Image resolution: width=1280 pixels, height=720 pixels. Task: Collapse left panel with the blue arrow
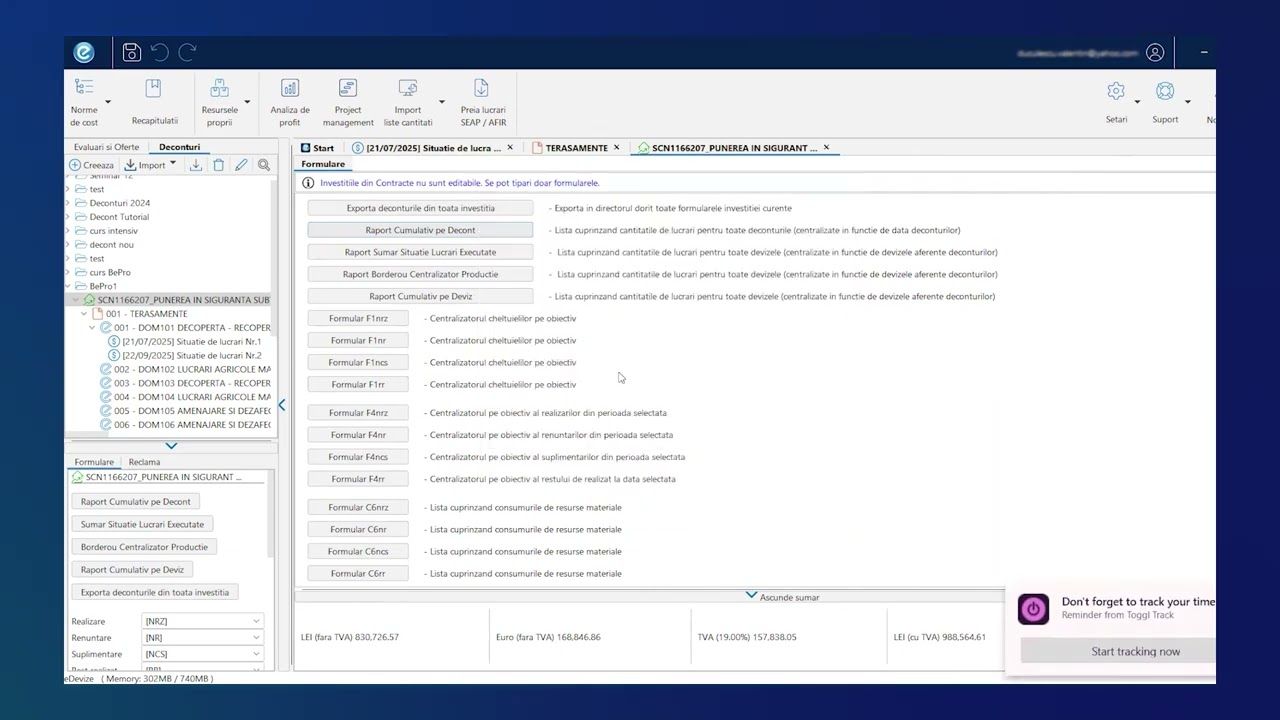(282, 405)
